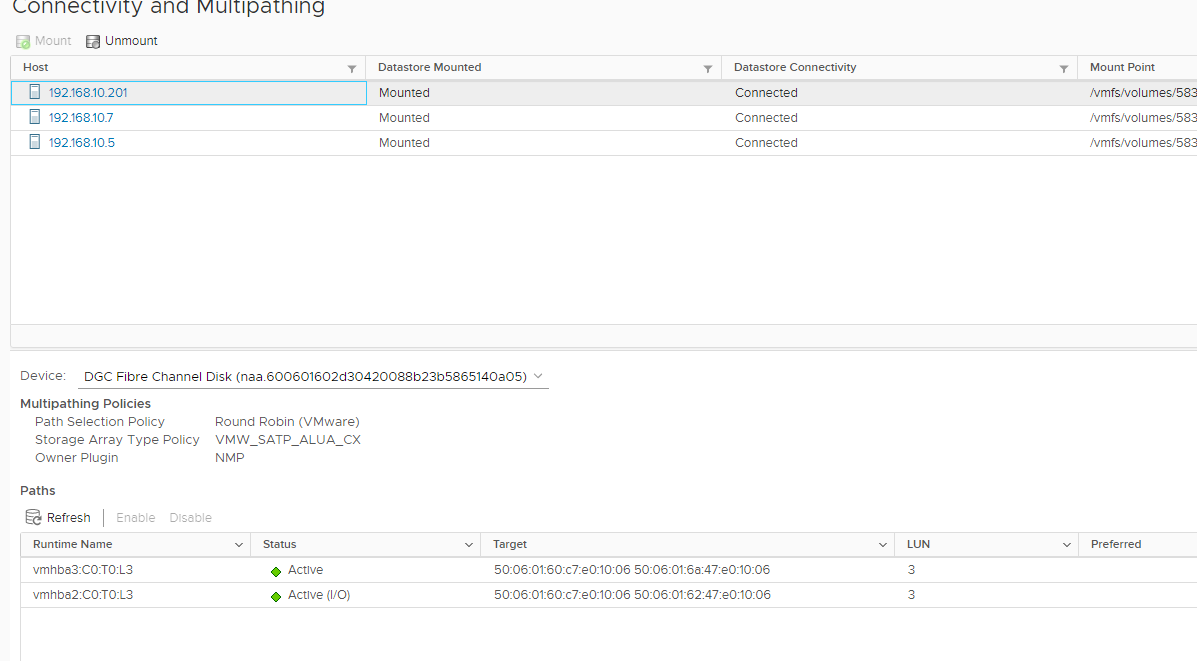Open the filter icon on the Host column
The height and width of the screenshot is (661, 1197).
(351, 67)
